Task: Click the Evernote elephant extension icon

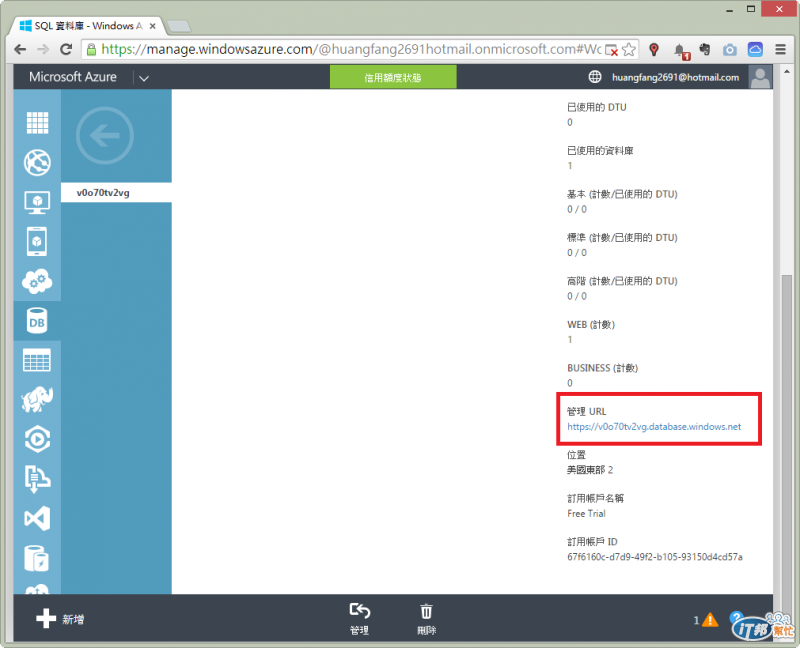Action: 705,49
